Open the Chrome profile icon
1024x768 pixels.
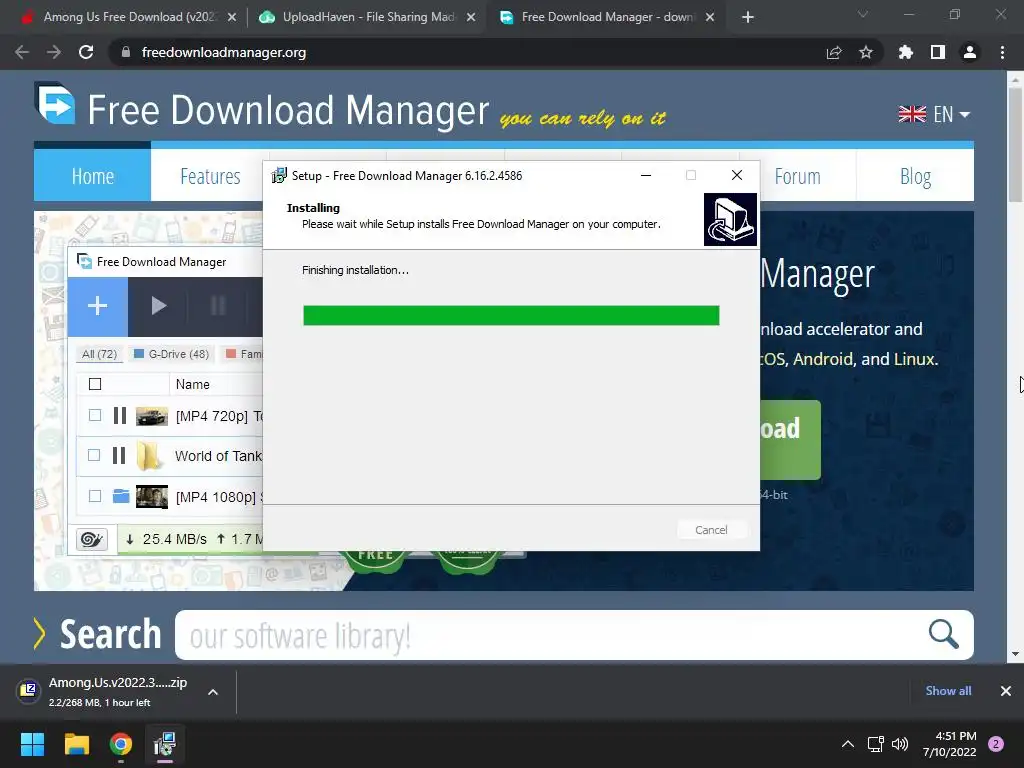(970, 52)
